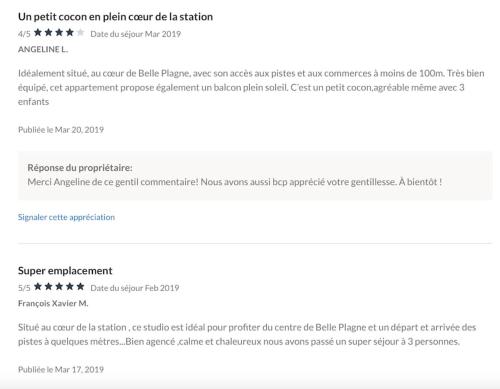The image size is (500, 389).
Task: Click the 4/5 rating score text
Action: [24, 34]
